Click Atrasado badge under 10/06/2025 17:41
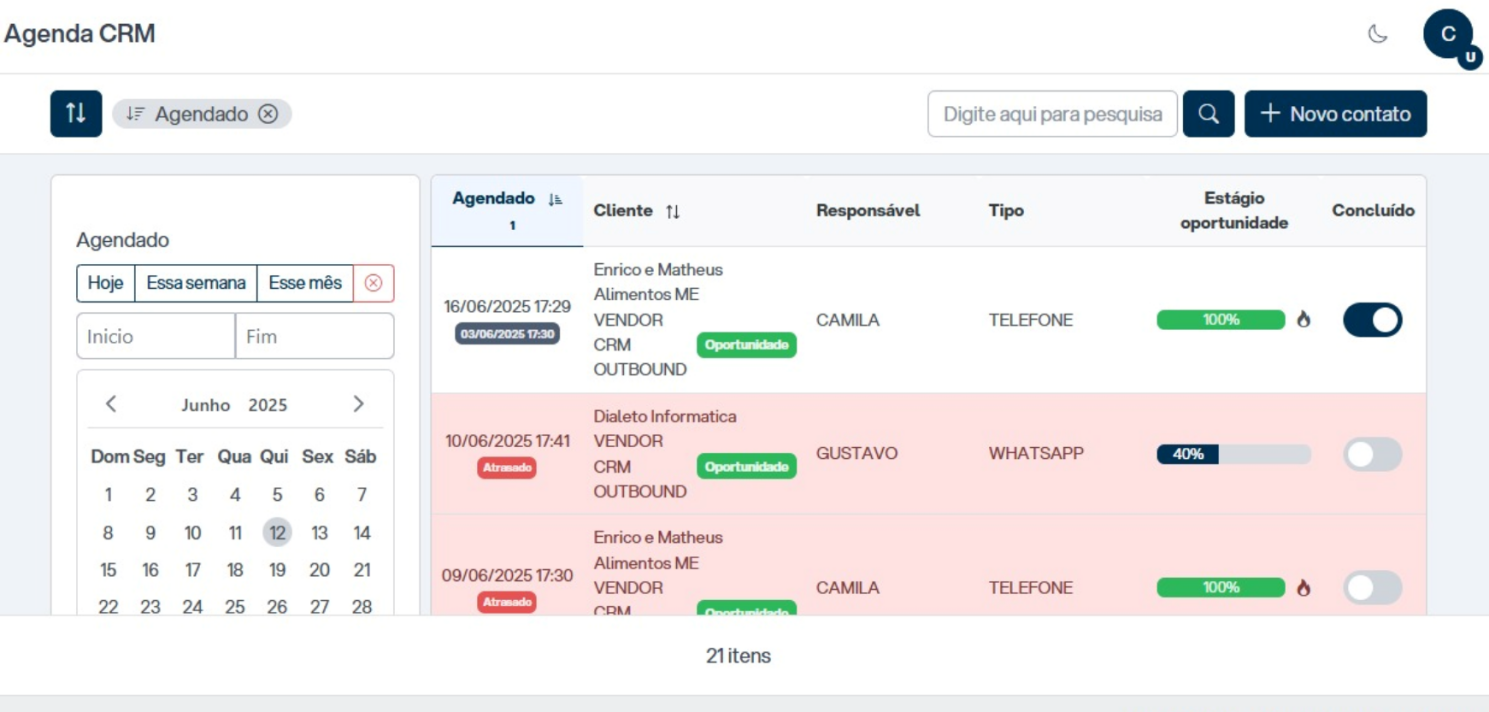 coord(507,467)
